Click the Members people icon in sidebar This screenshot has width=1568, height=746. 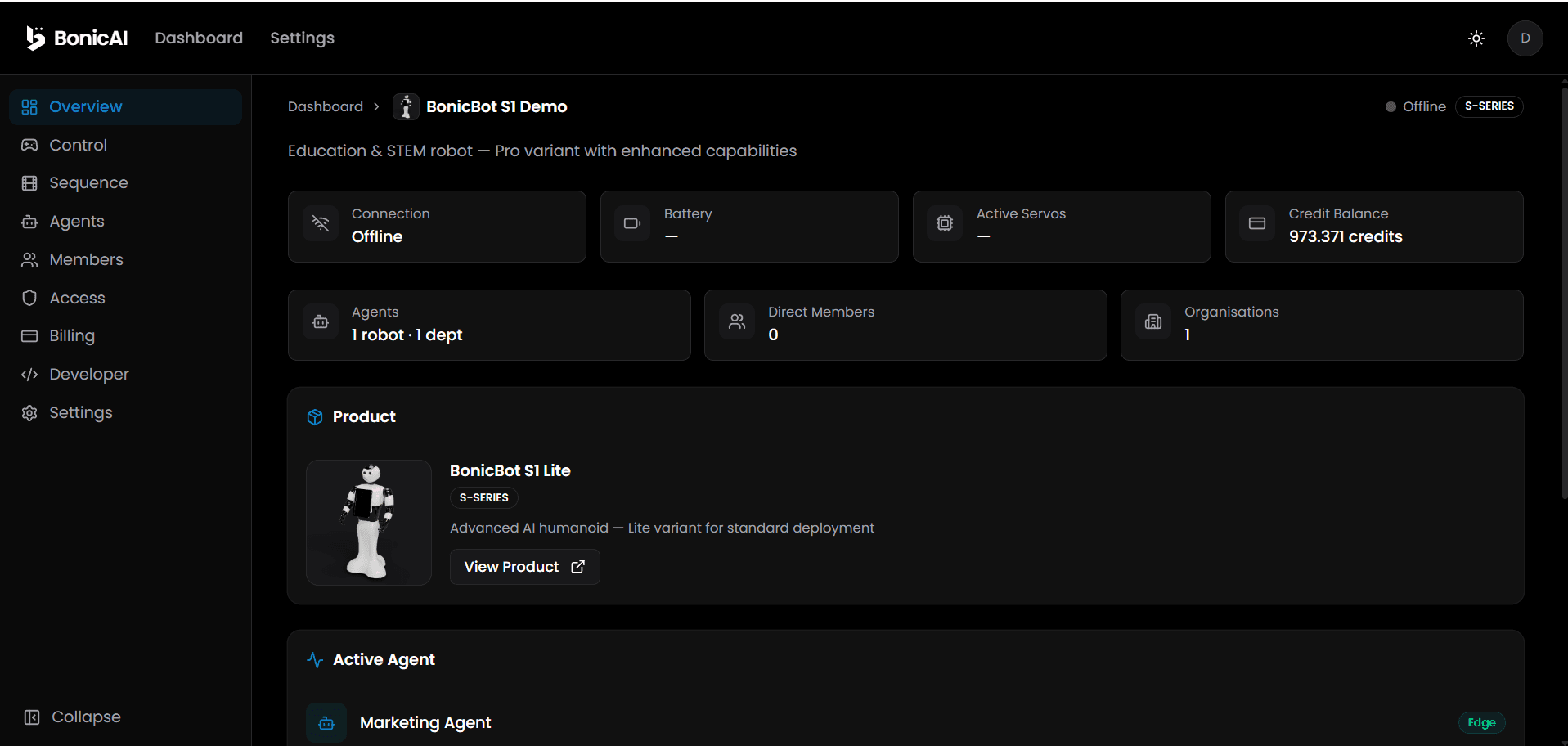pyautogui.click(x=29, y=260)
